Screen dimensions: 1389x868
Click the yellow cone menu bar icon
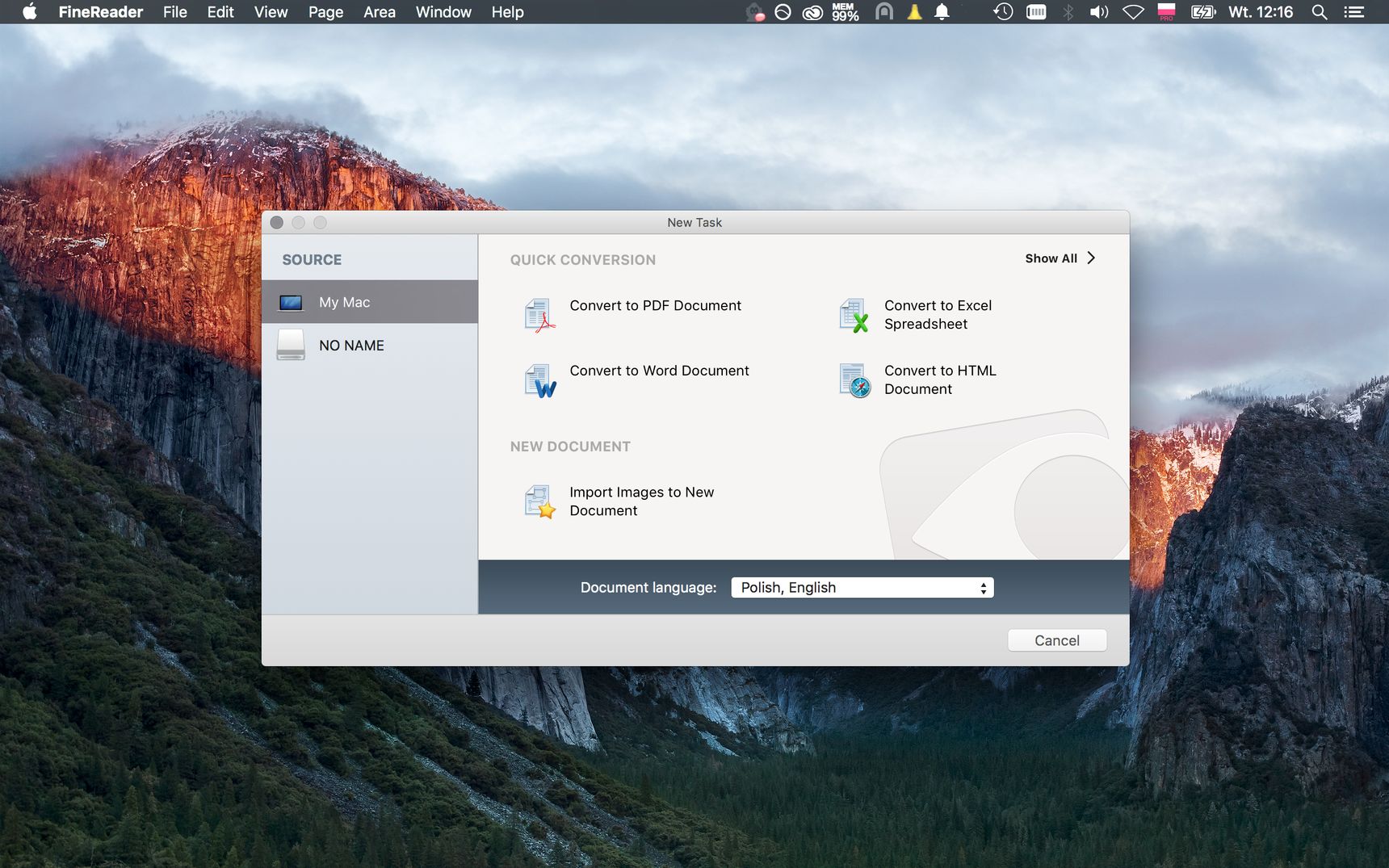point(914,12)
